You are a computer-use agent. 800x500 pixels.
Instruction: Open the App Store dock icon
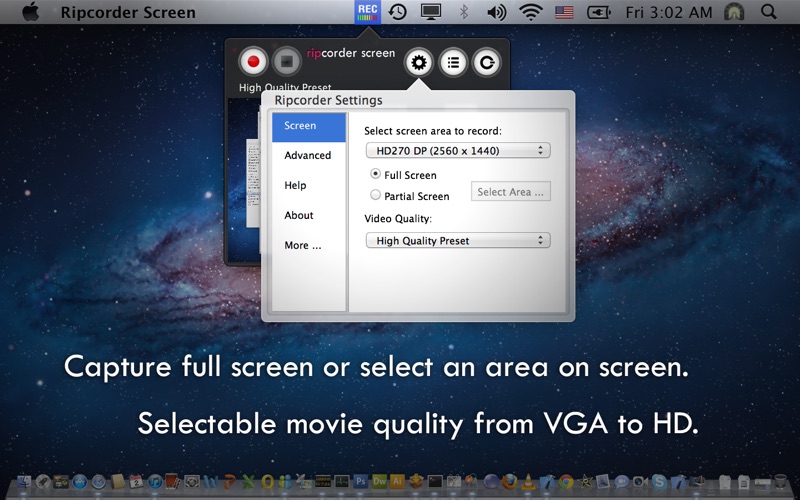coord(80,482)
